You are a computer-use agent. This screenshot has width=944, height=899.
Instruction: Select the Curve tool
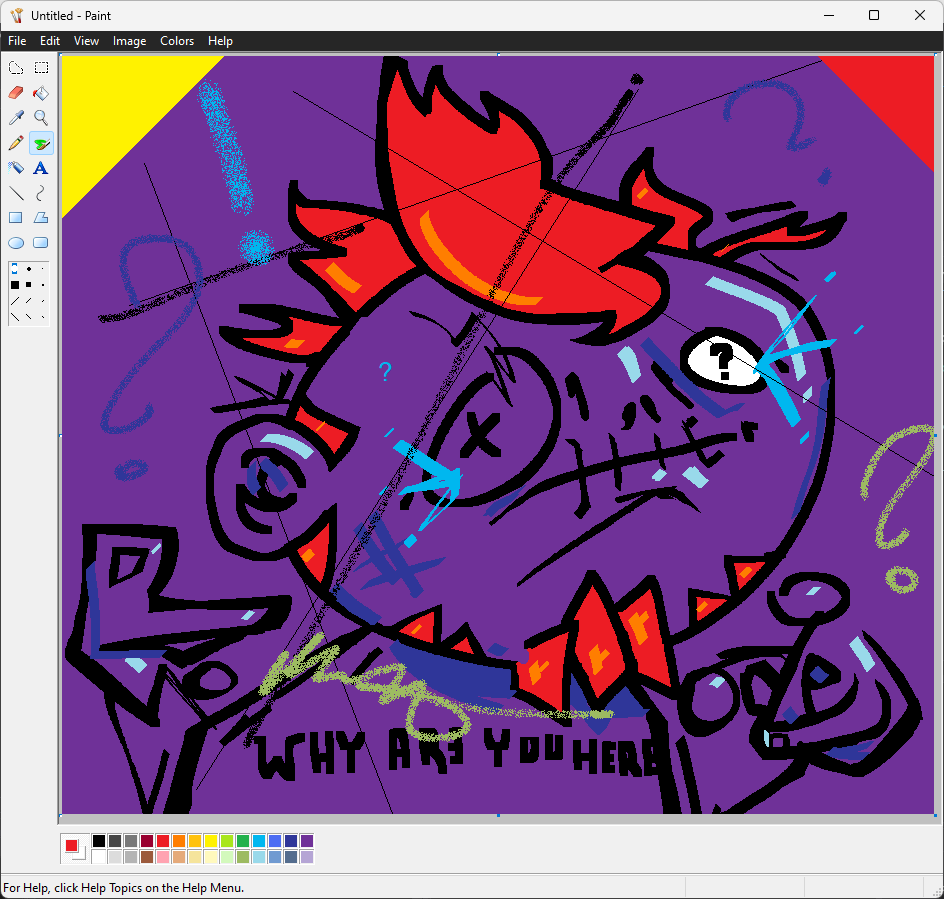coord(41,193)
